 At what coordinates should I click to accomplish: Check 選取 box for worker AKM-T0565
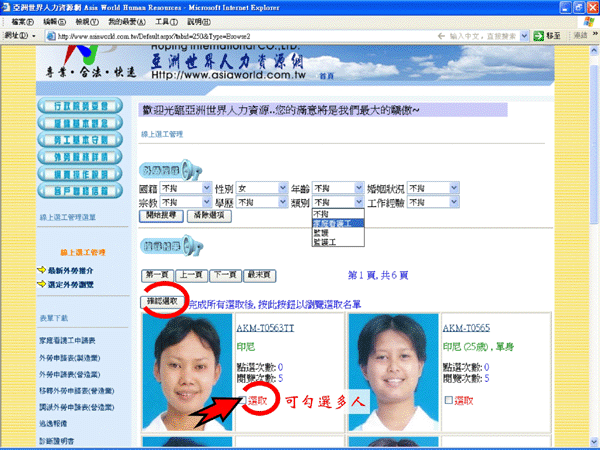(x=448, y=400)
